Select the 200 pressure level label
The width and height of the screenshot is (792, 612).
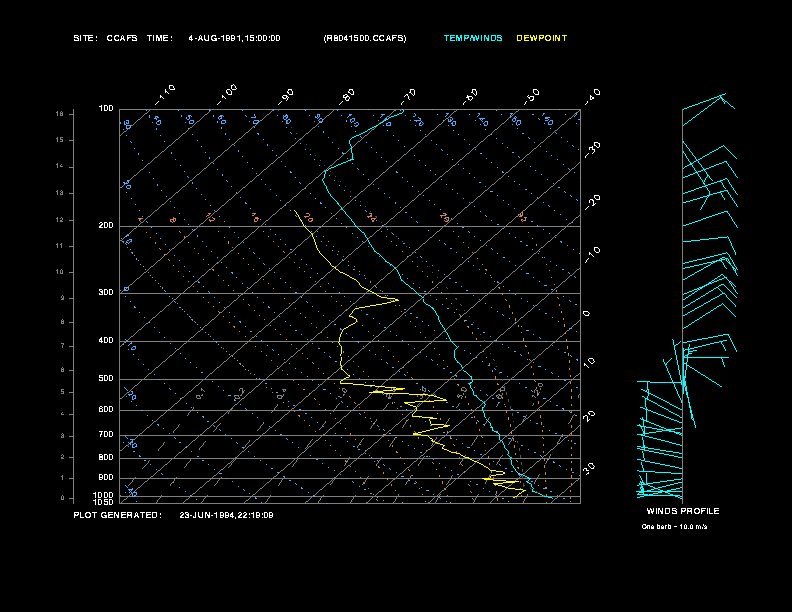(x=106, y=226)
